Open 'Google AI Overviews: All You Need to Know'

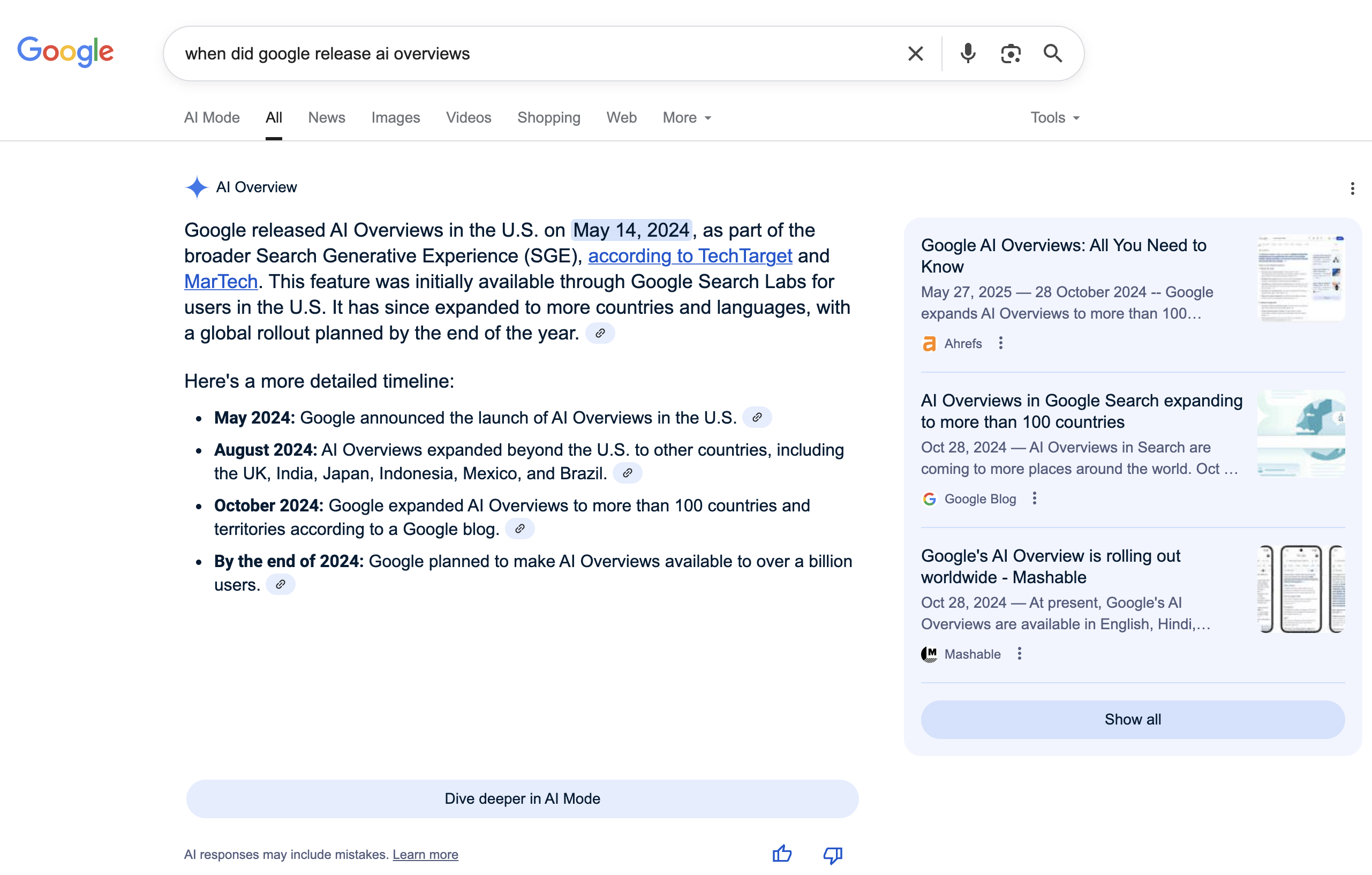coord(1063,256)
